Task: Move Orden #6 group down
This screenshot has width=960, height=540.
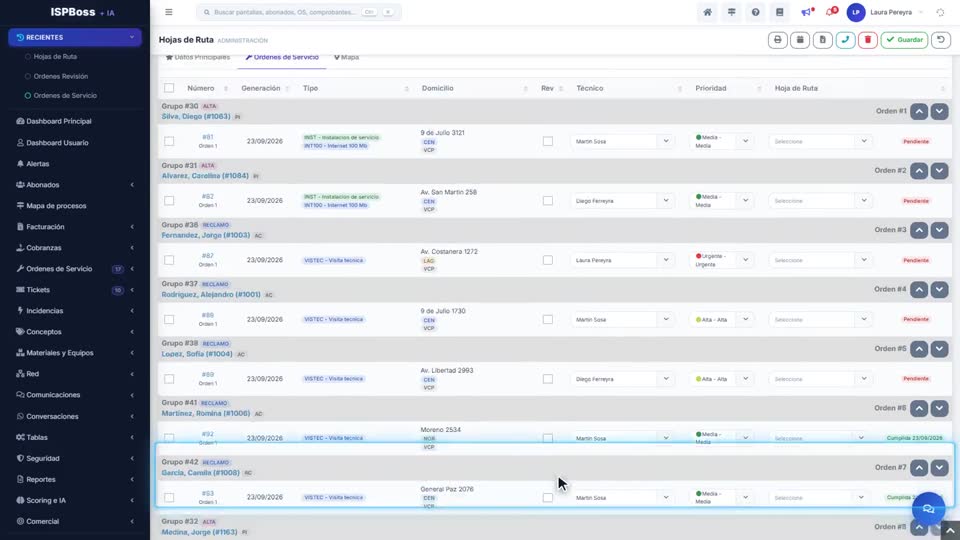Action: (x=939, y=408)
